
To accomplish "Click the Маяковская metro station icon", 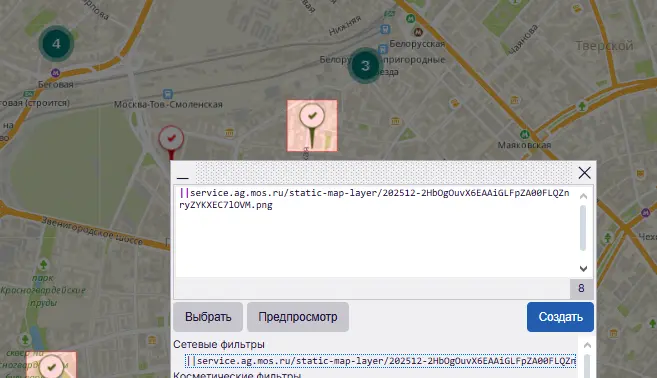I will tap(524, 135).
